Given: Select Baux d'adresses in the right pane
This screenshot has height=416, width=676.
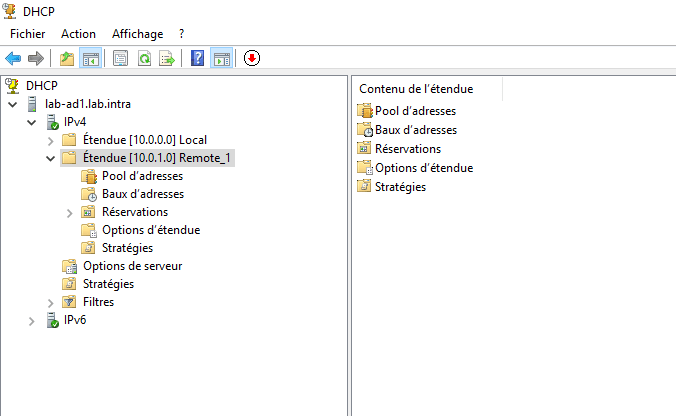Looking at the screenshot, I should [416, 130].
